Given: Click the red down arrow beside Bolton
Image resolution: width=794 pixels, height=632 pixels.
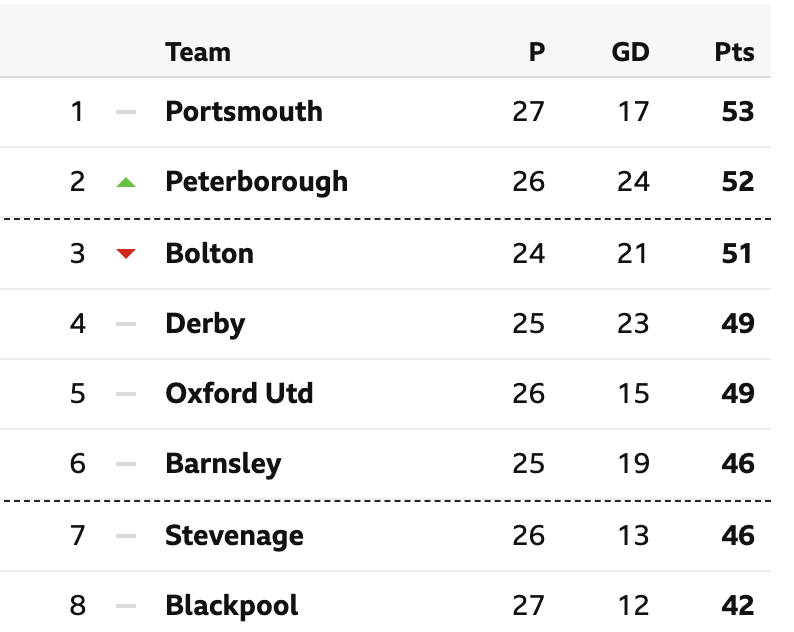Looking at the screenshot, I should click(x=126, y=254).
